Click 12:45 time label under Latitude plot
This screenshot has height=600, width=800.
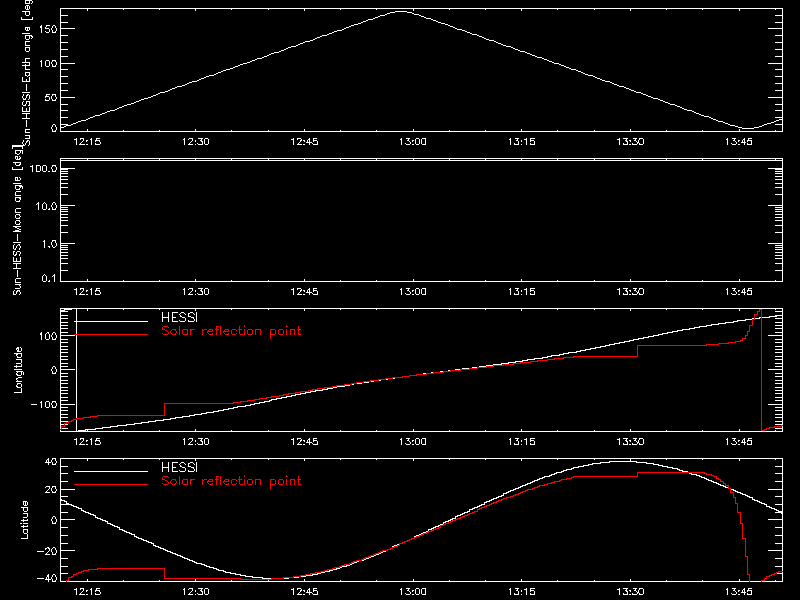305,592
